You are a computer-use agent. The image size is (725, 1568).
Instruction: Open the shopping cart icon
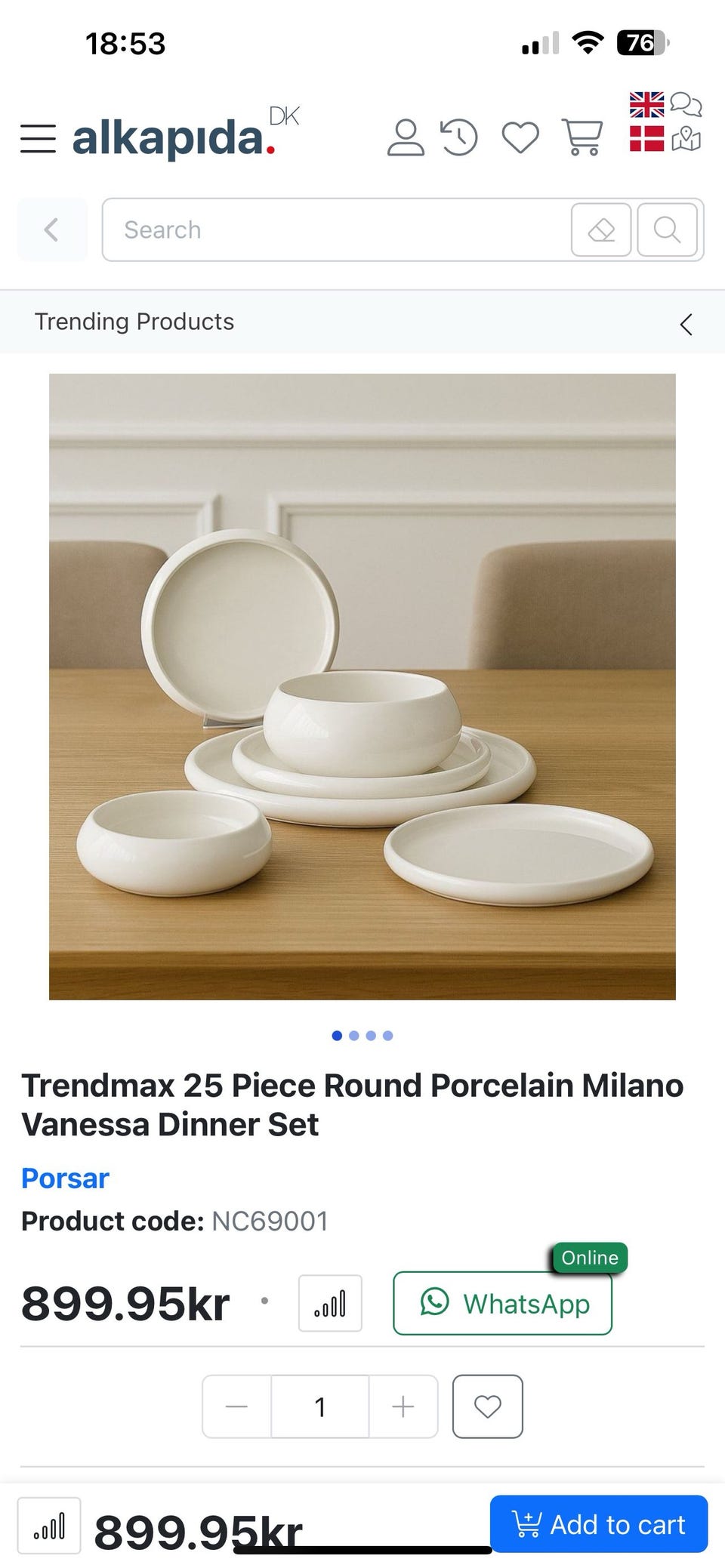point(582,137)
